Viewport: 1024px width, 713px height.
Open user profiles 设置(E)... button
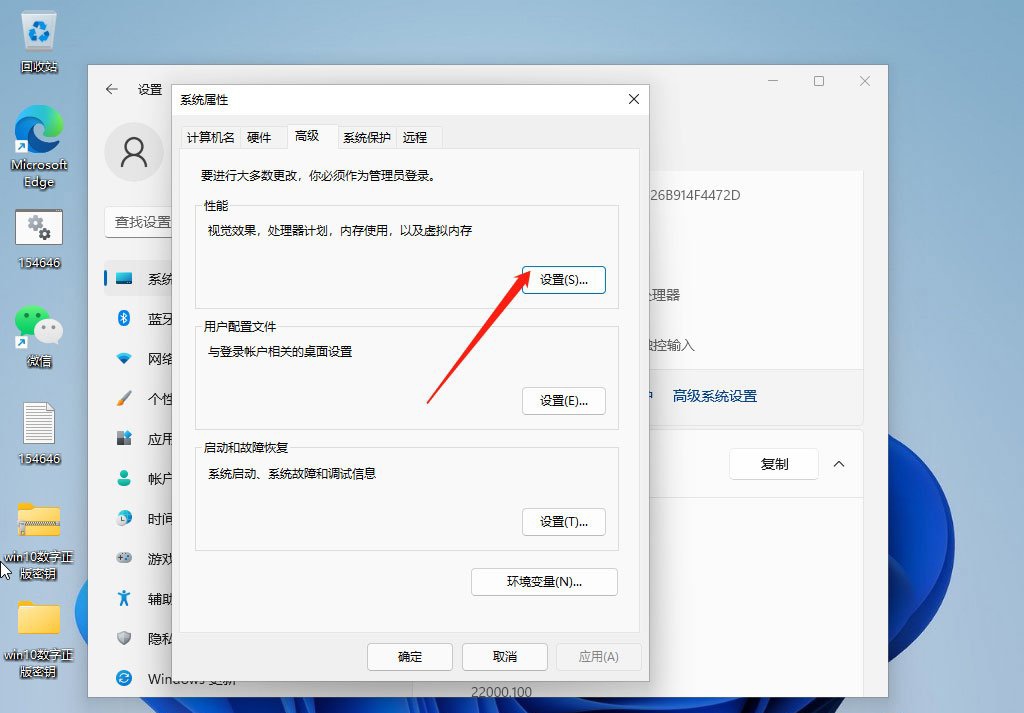point(564,401)
